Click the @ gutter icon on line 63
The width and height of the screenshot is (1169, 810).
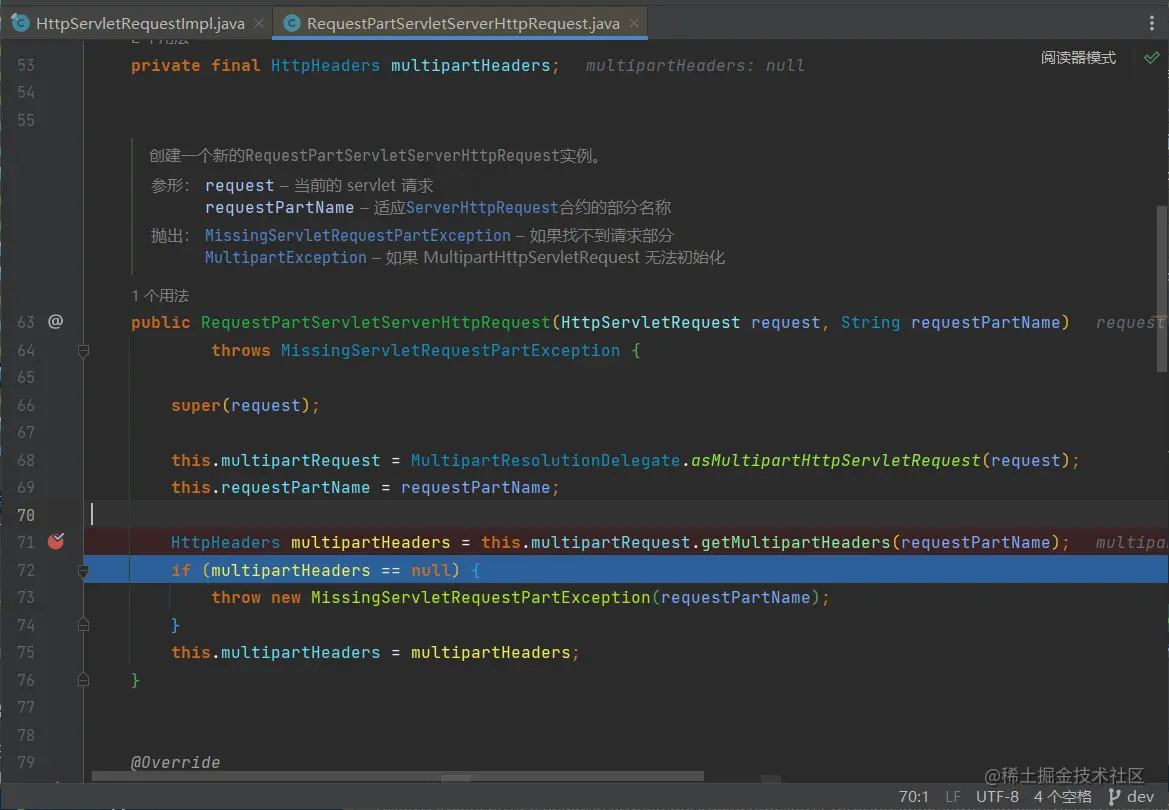(x=55, y=321)
